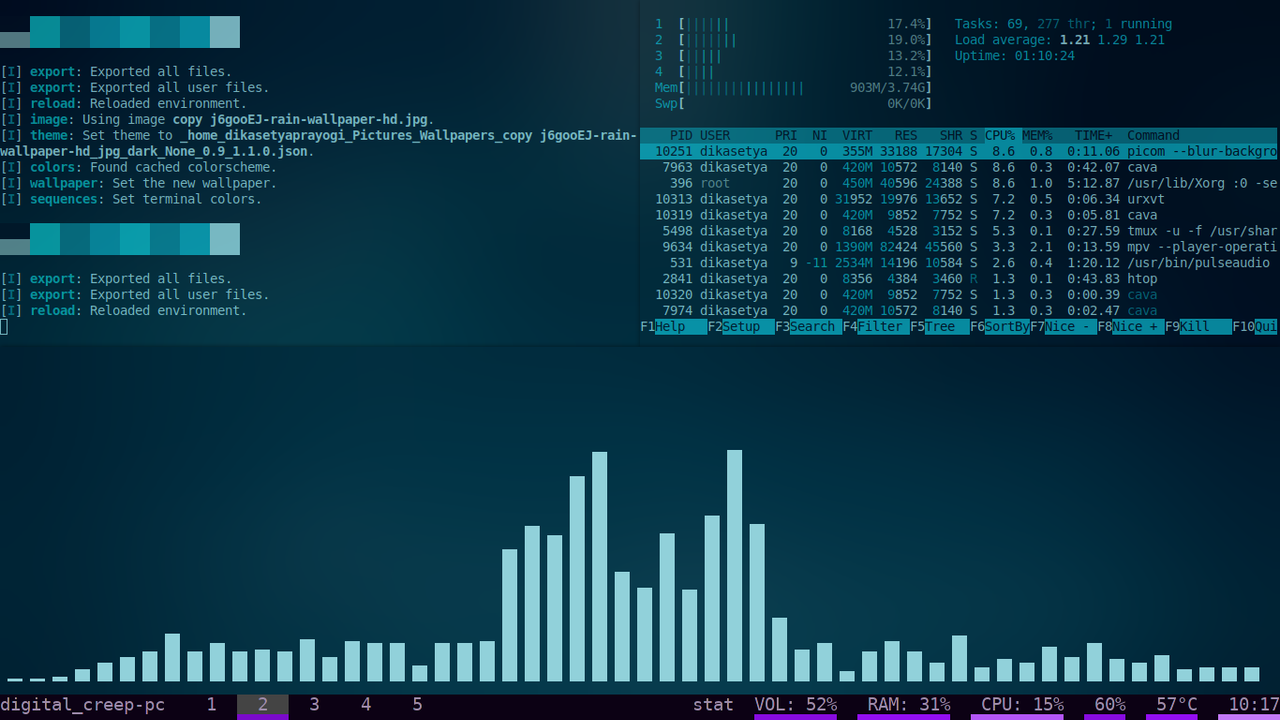Viewport: 1280px width, 720px height.
Task: Click the Mem usage meter in htop
Action: [x=793, y=88]
